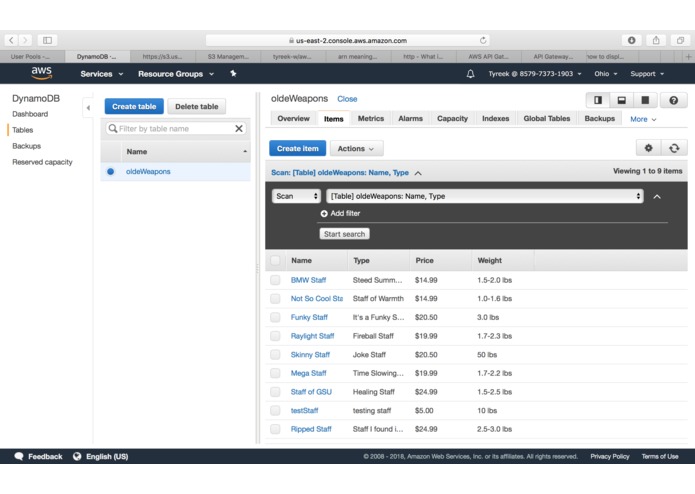Check the Staff of GSU row checkbox

pyautogui.click(x=275, y=392)
